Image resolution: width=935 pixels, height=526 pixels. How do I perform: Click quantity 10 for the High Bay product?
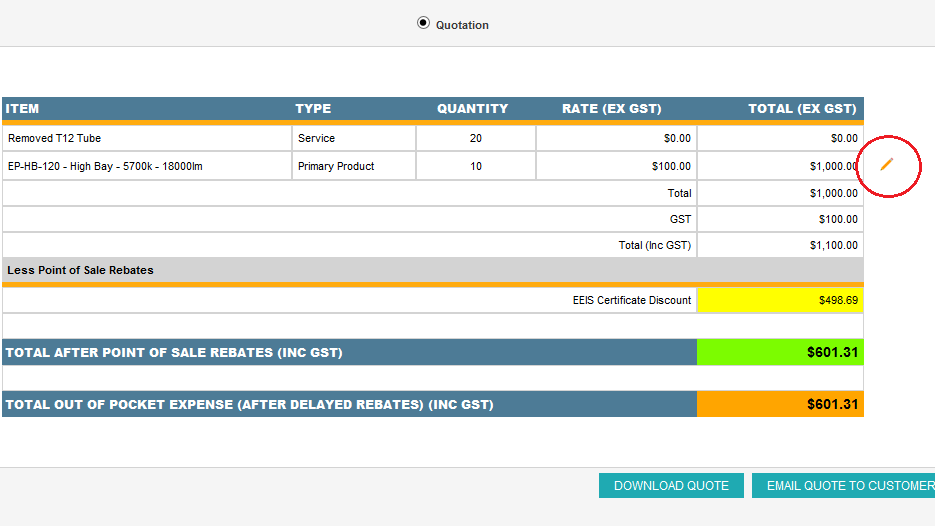[x=476, y=166]
